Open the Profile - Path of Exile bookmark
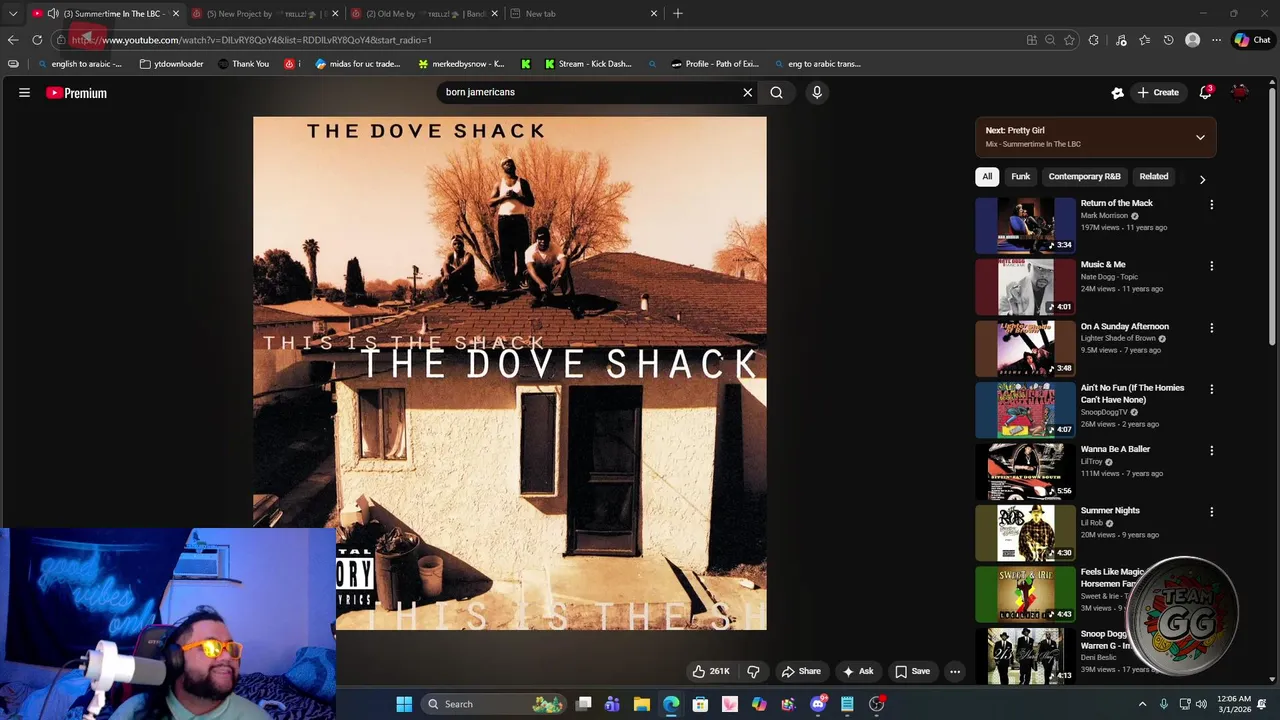The image size is (1280, 720). (x=715, y=64)
